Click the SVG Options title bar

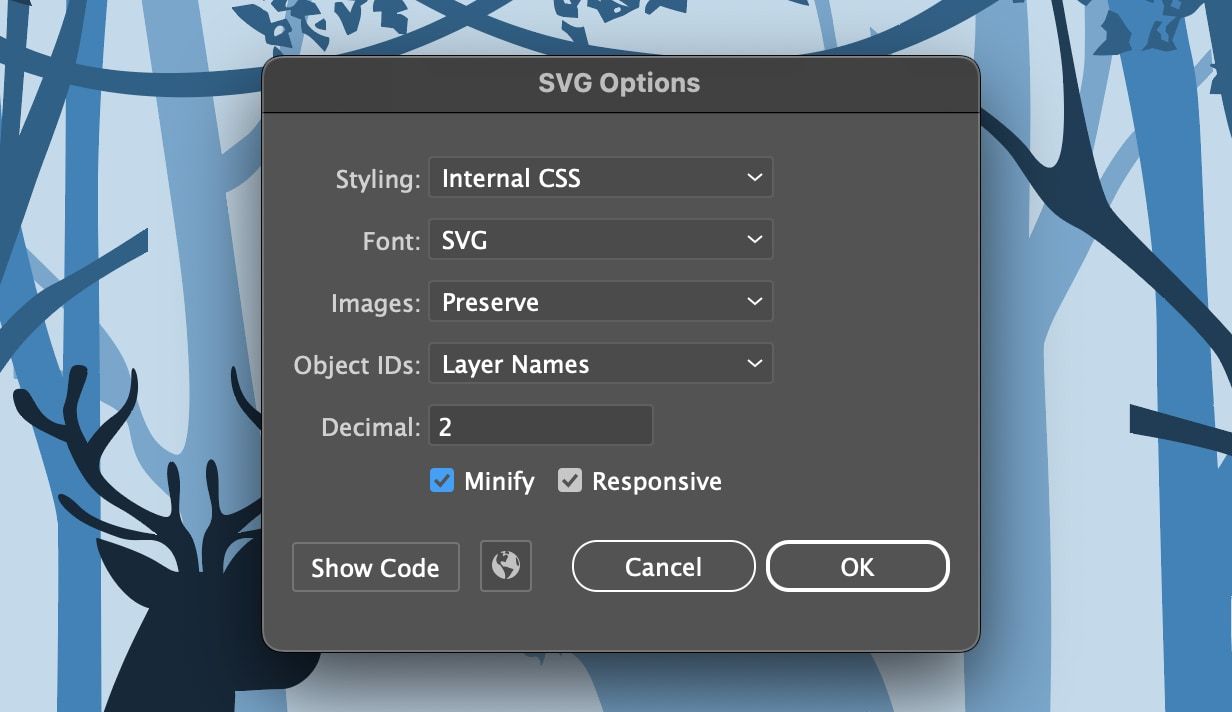(621, 83)
